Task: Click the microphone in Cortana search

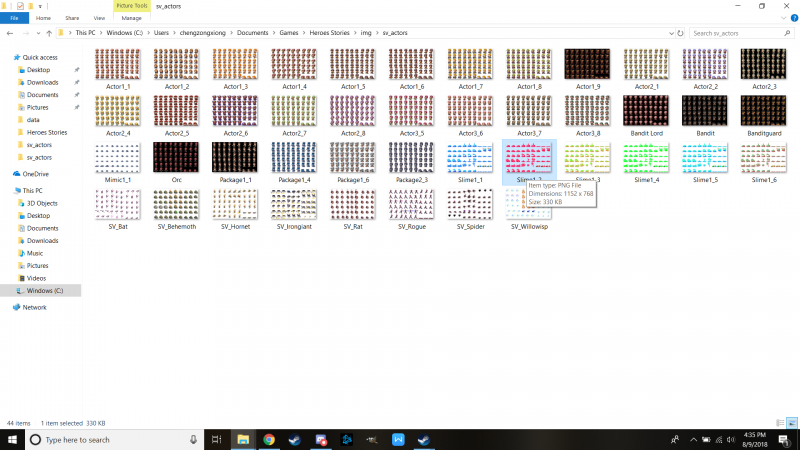Action: click(193, 440)
